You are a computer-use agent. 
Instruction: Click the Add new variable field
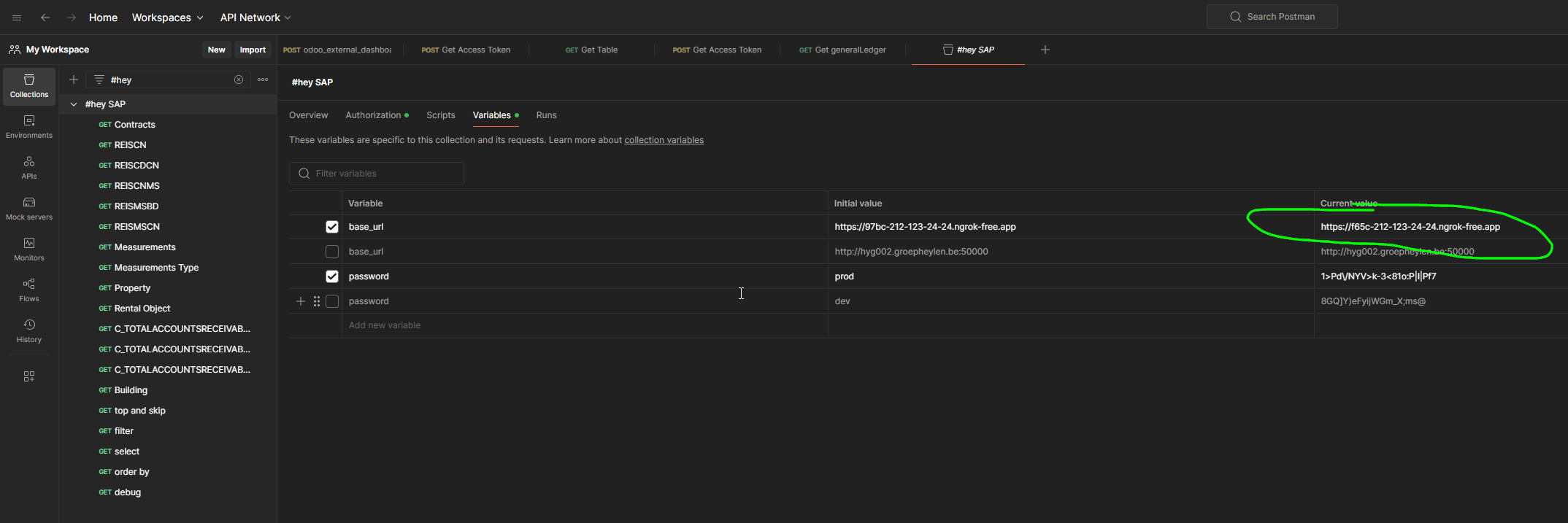coord(585,325)
